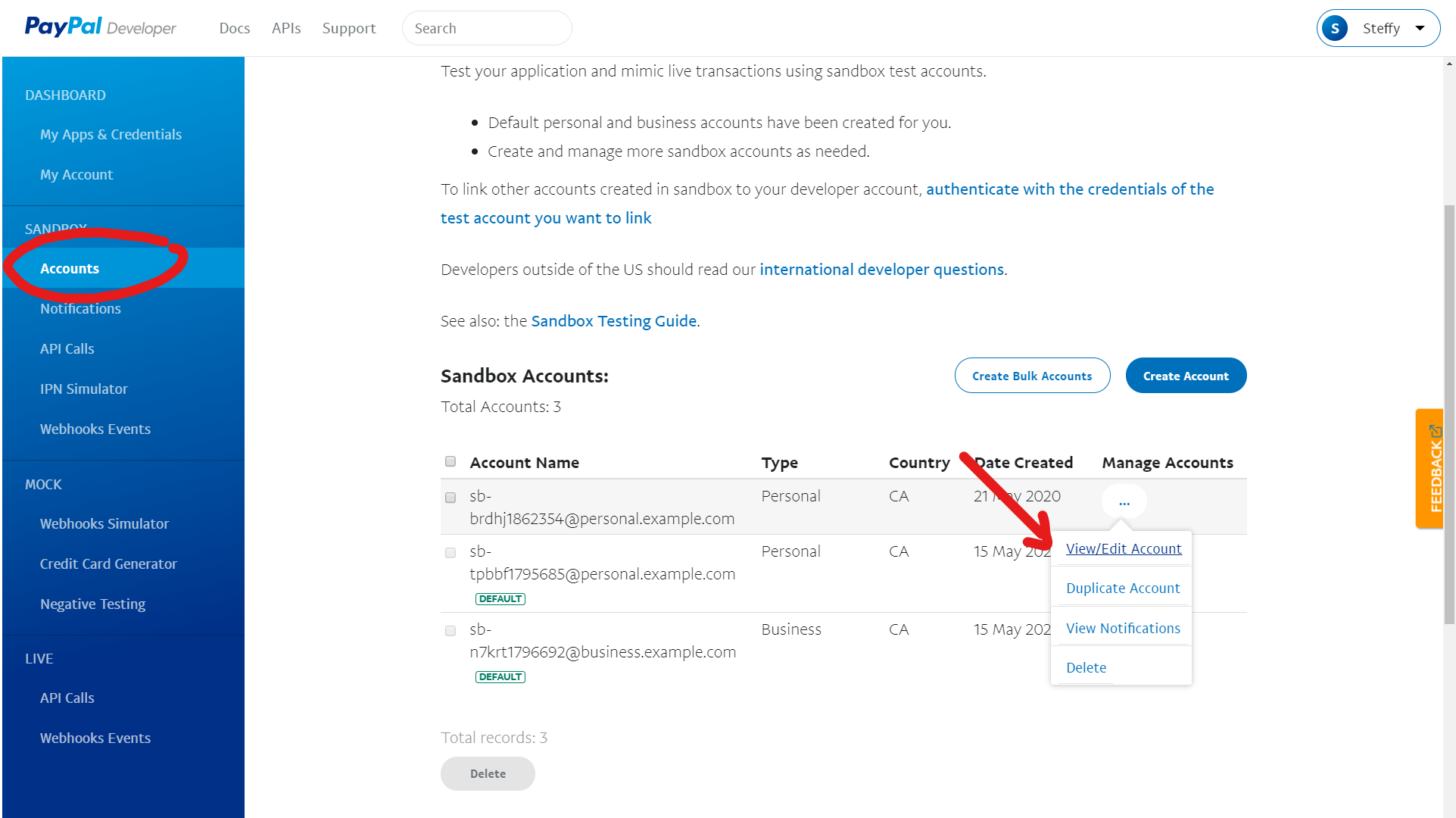The height and width of the screenshot is (818, 1456).
Task: Open the Sandbox Testing Guide link
Action: 613,320
